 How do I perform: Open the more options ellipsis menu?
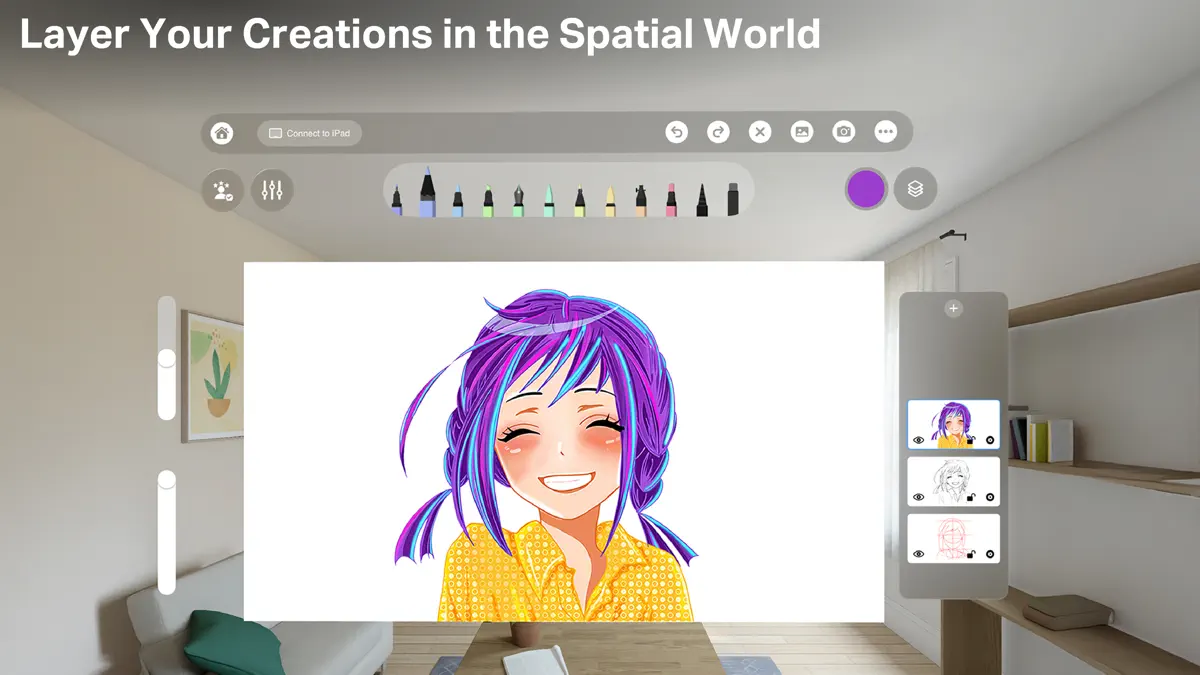[886, 132]
